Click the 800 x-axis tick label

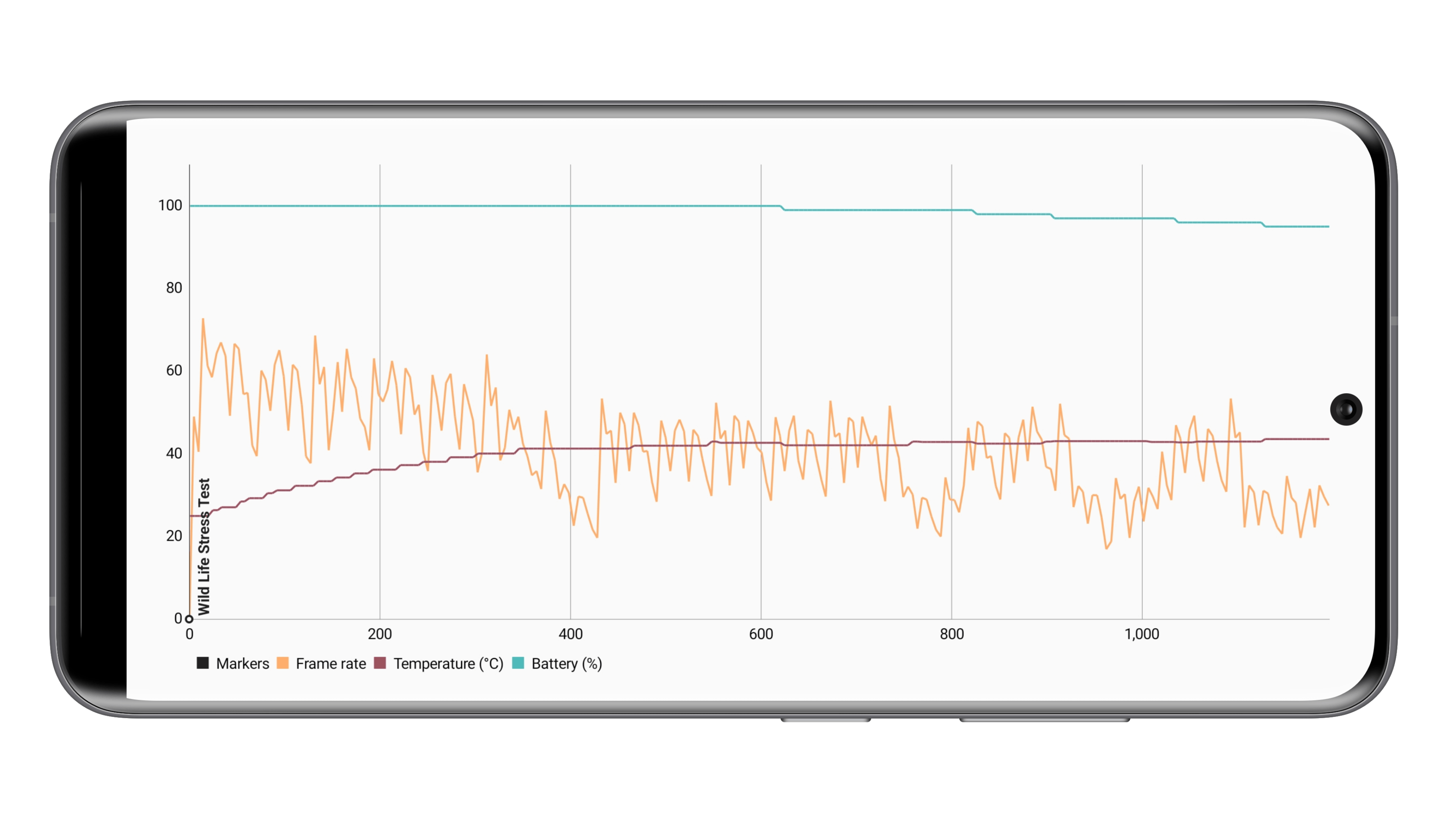pyautogui.click(x=952, y=634)
